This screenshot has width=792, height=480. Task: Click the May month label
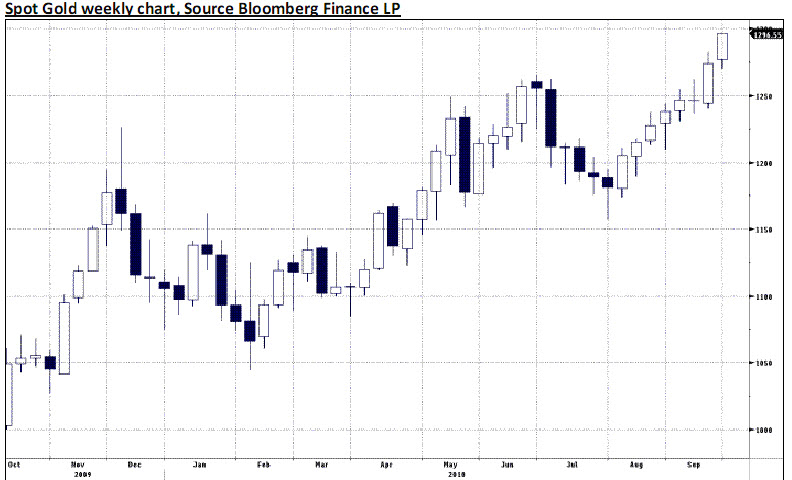(450, 464)
